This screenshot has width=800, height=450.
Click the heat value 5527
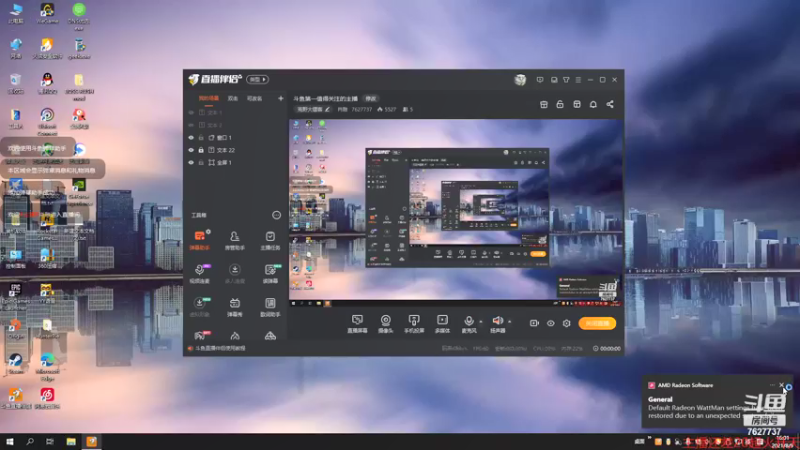click(x=390, y=109)
